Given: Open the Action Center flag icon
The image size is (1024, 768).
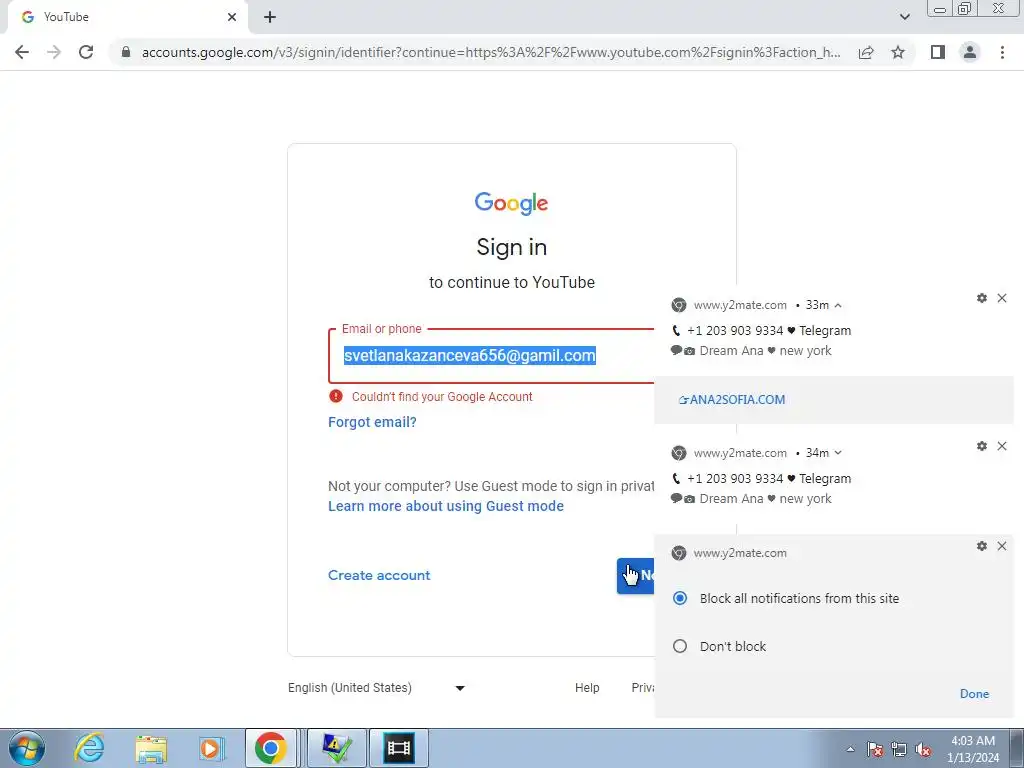Looking at the screenshot, I should pyautogui.click(x=875, y=749).
